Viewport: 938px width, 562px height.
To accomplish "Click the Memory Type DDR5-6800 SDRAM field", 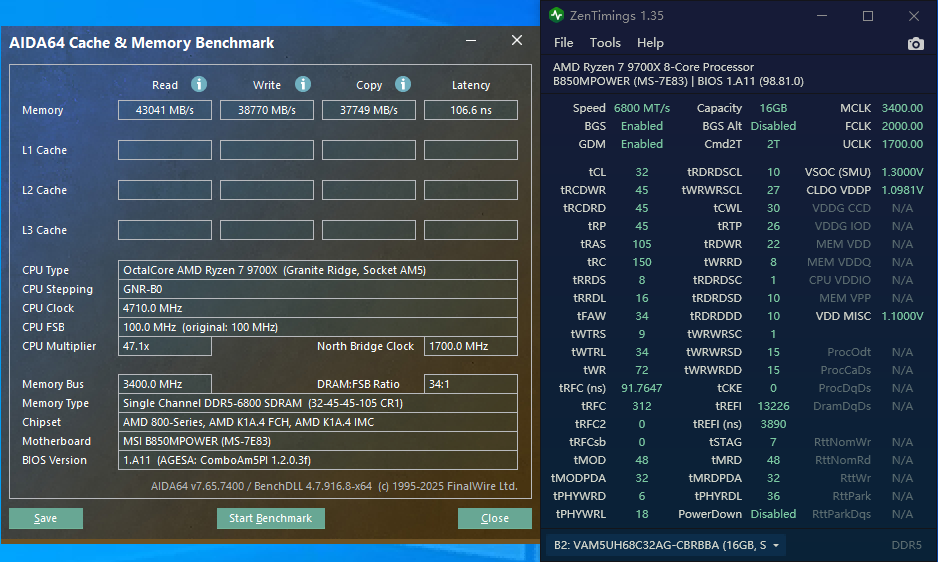I will 318,403.
